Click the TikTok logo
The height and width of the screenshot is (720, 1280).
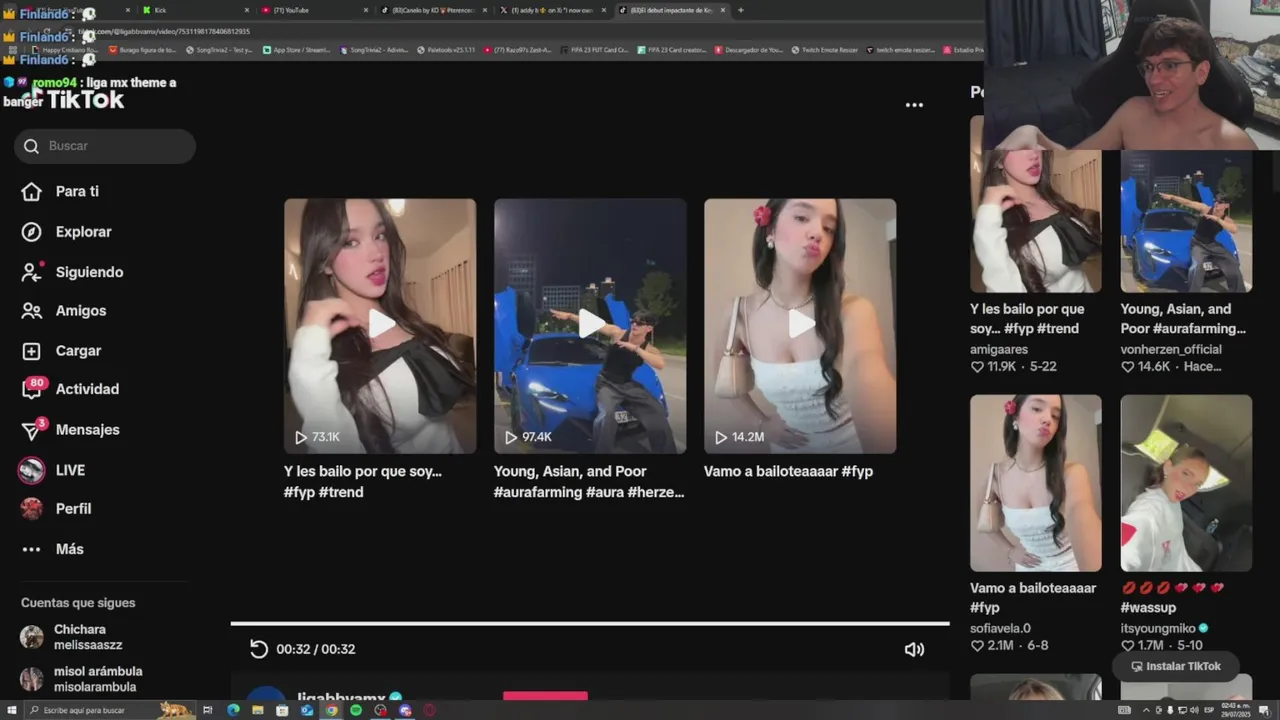75,100
